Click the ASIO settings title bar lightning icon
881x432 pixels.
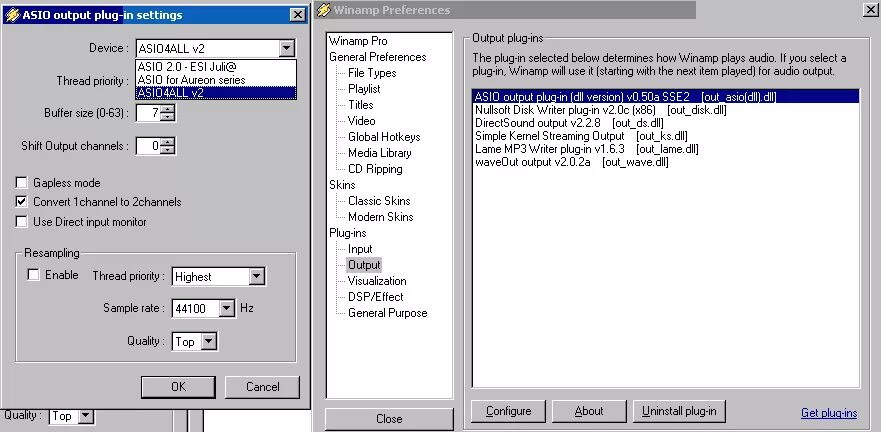tap(12, 15)
